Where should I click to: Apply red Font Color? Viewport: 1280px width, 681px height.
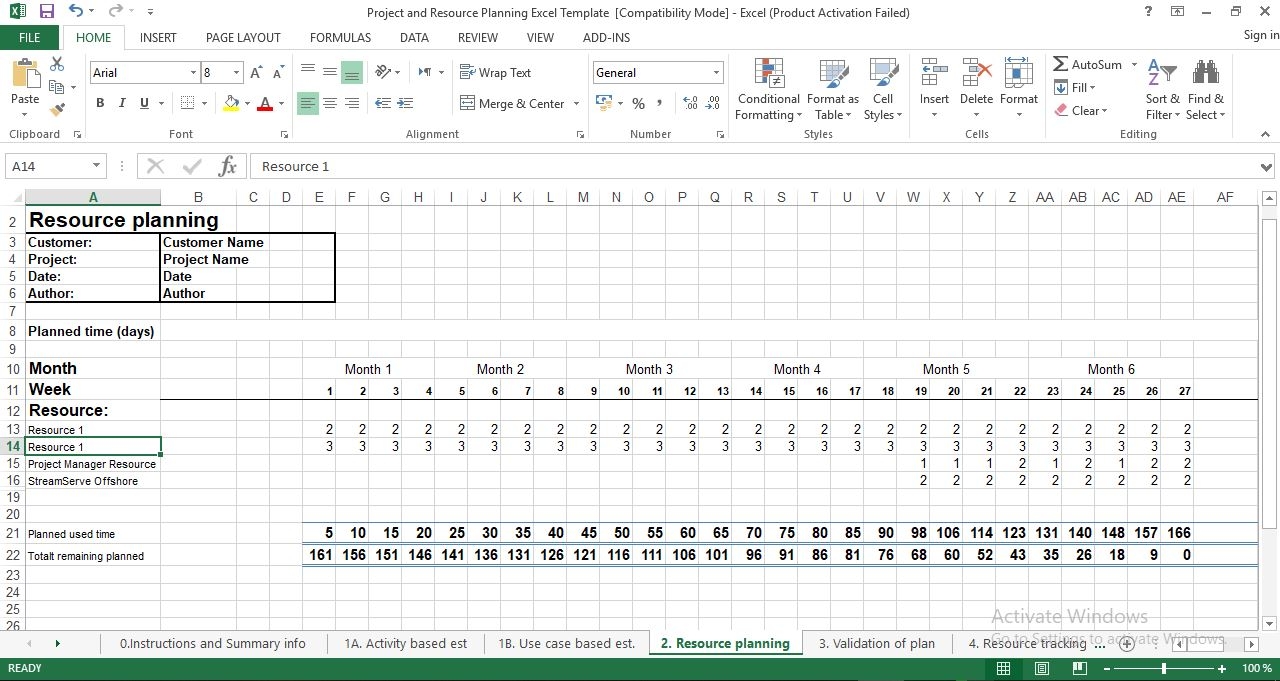[265, 103]
